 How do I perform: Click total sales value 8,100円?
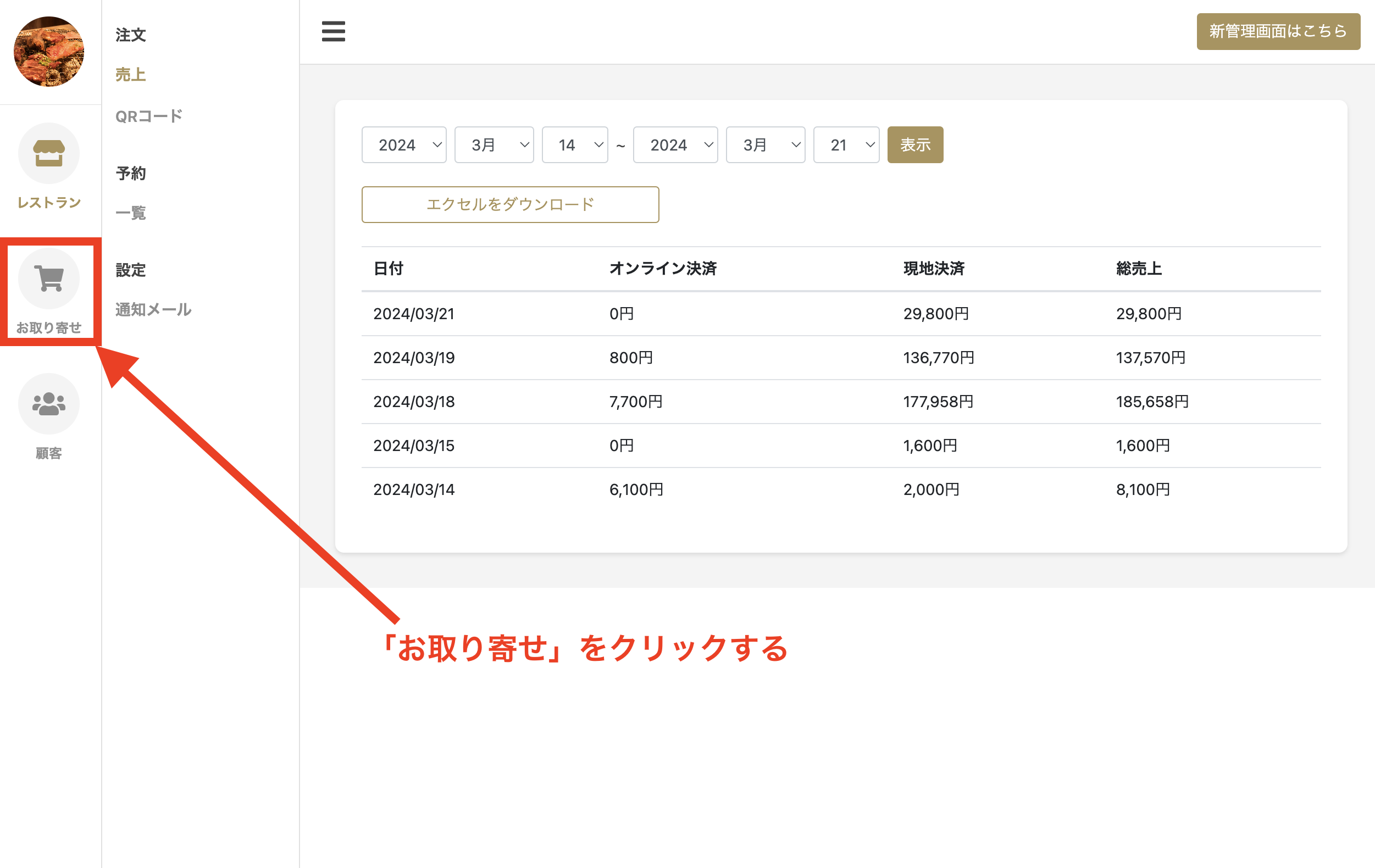(1143, 489)
